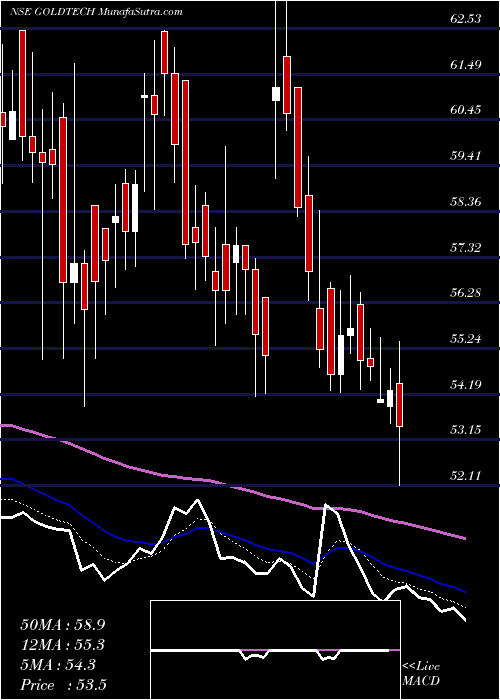Viewport: 500px width, 700px height.
Task: Click the 60.45 price axis label
Action: pos(466,110)
